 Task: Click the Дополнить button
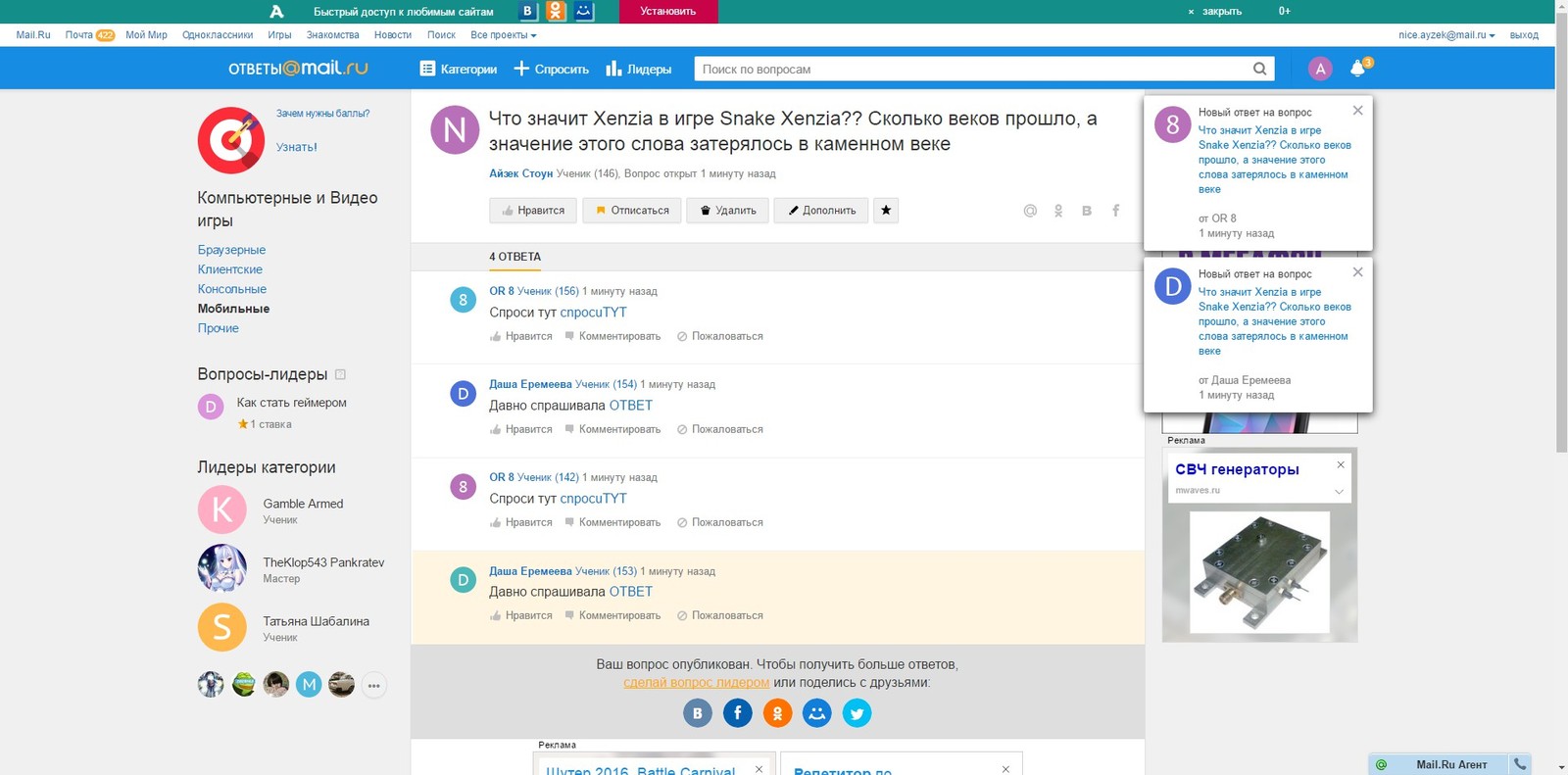[x=821, y=211]
